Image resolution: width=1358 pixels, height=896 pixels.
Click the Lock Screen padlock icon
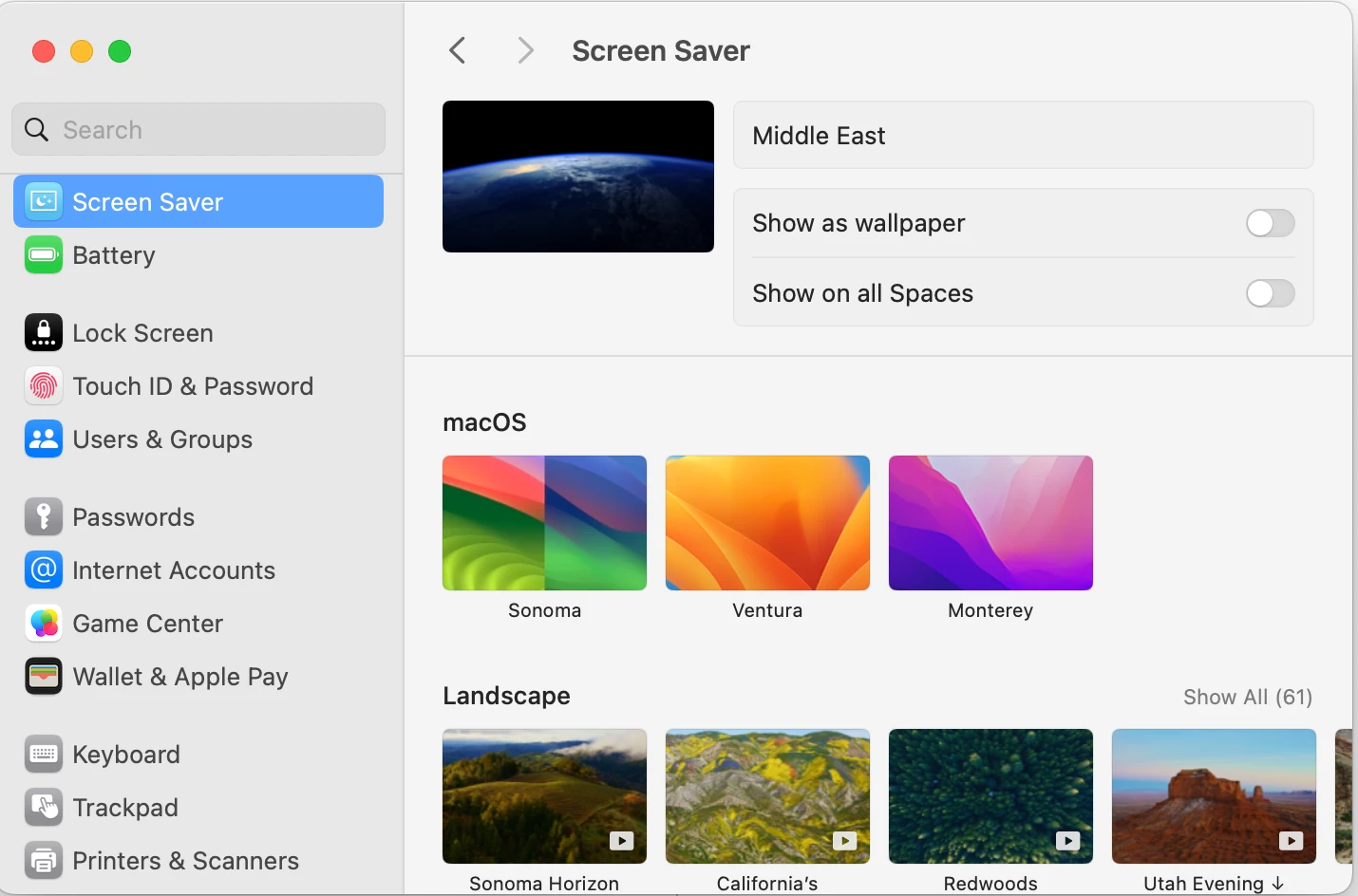(x=44, y=332)
